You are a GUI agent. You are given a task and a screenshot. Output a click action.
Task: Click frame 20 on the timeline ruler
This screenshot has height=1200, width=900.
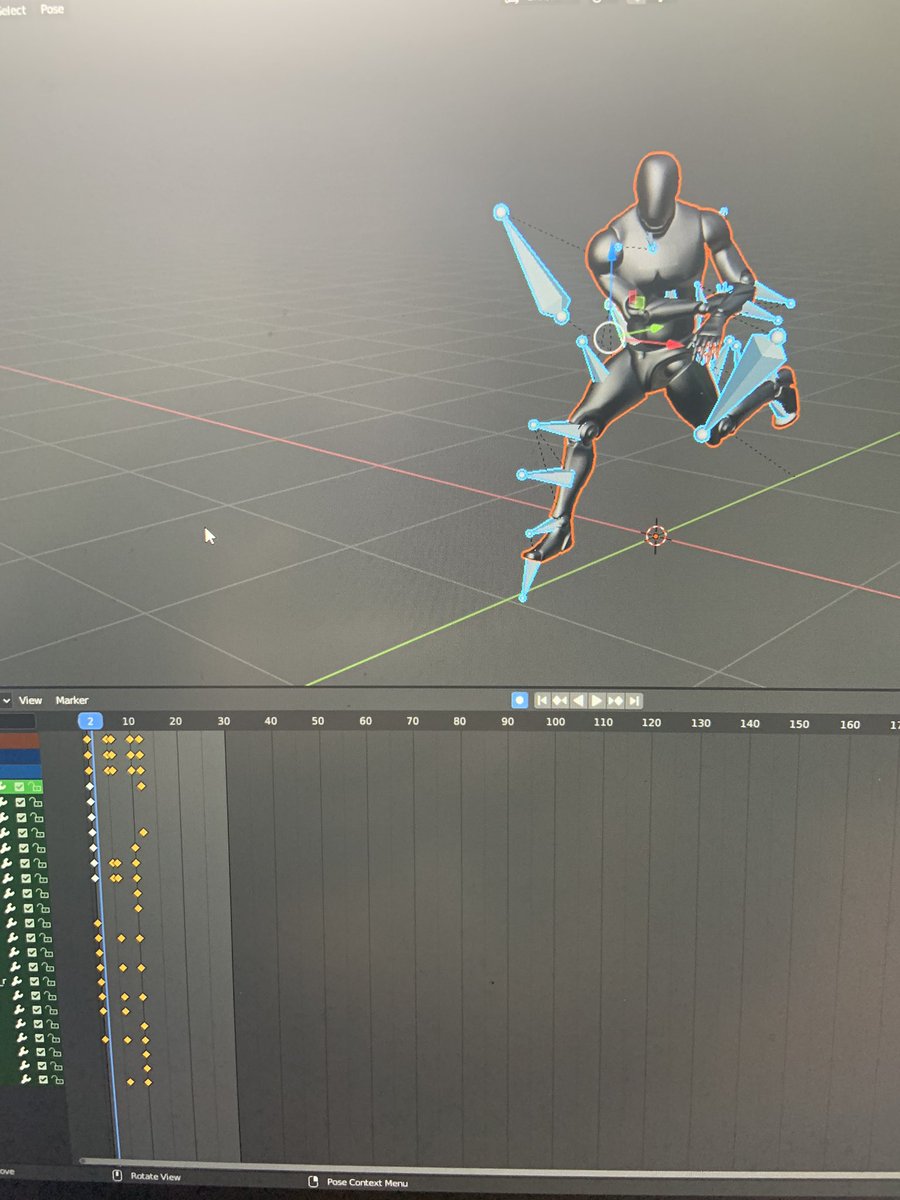pos(176,721)
